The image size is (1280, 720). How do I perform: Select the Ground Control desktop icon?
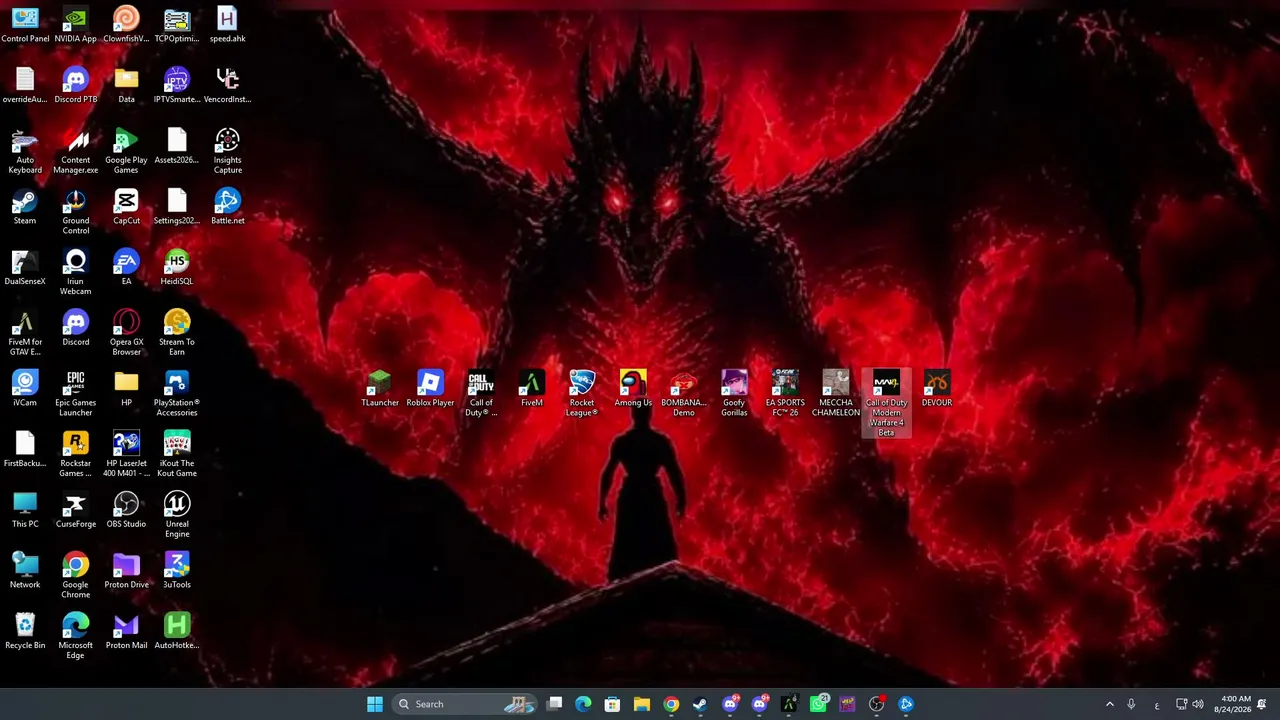coord(76,213)
